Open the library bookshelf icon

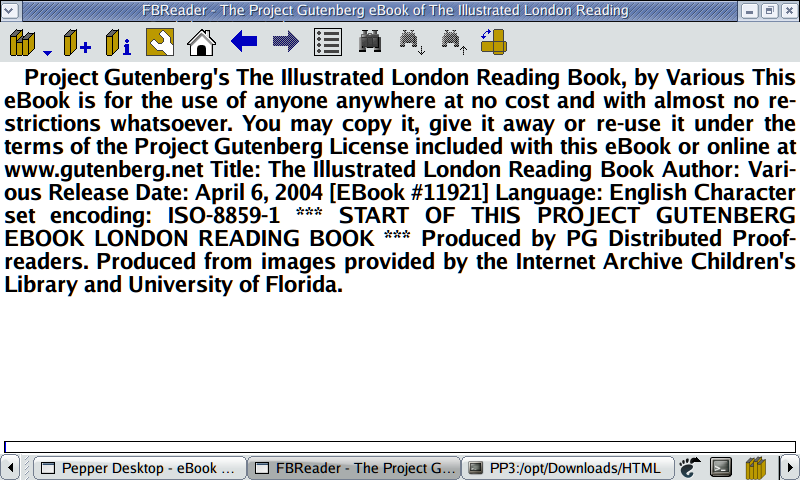tap(22, 42)
